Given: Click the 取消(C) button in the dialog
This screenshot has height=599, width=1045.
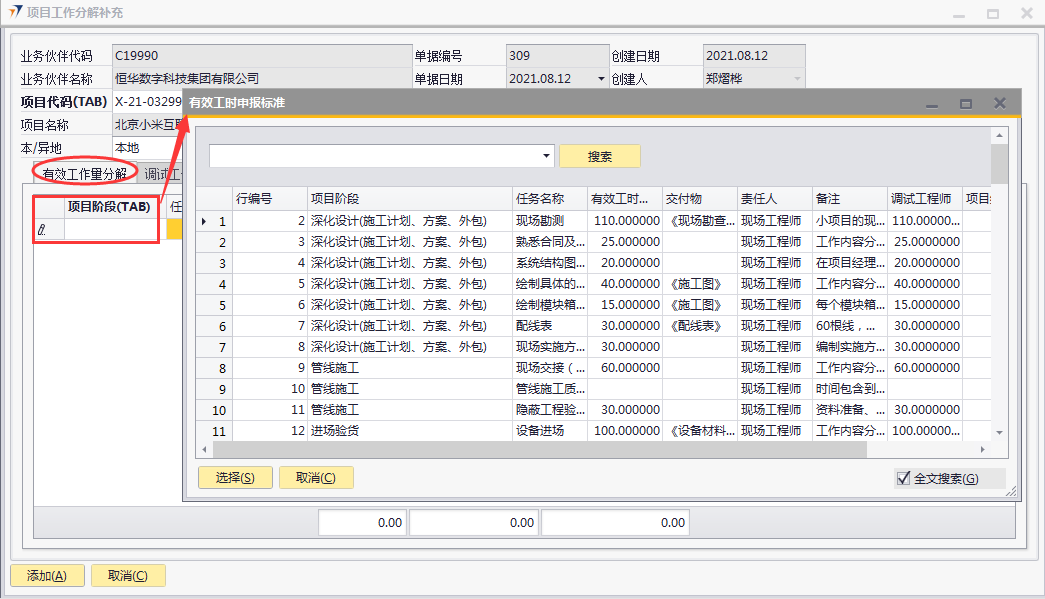Looking at the screenshot, I should [315, 478].
